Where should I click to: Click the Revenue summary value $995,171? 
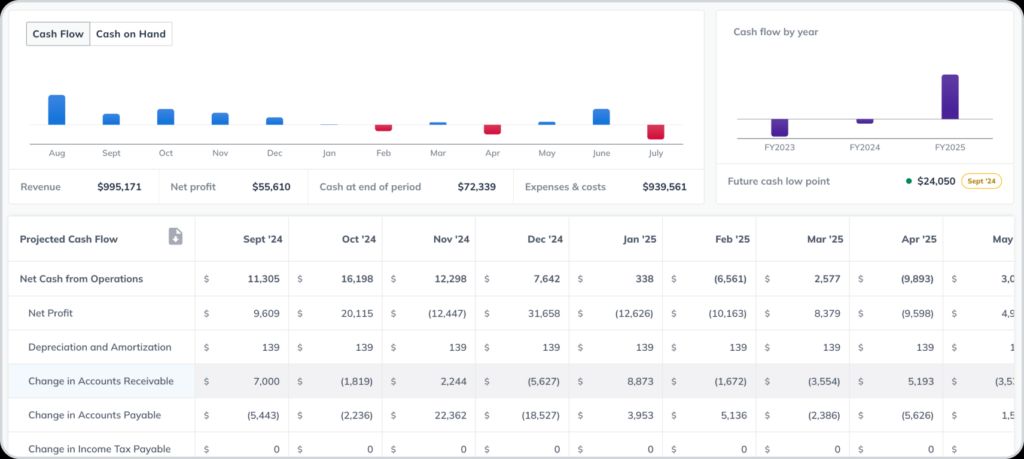pos(119,187)
